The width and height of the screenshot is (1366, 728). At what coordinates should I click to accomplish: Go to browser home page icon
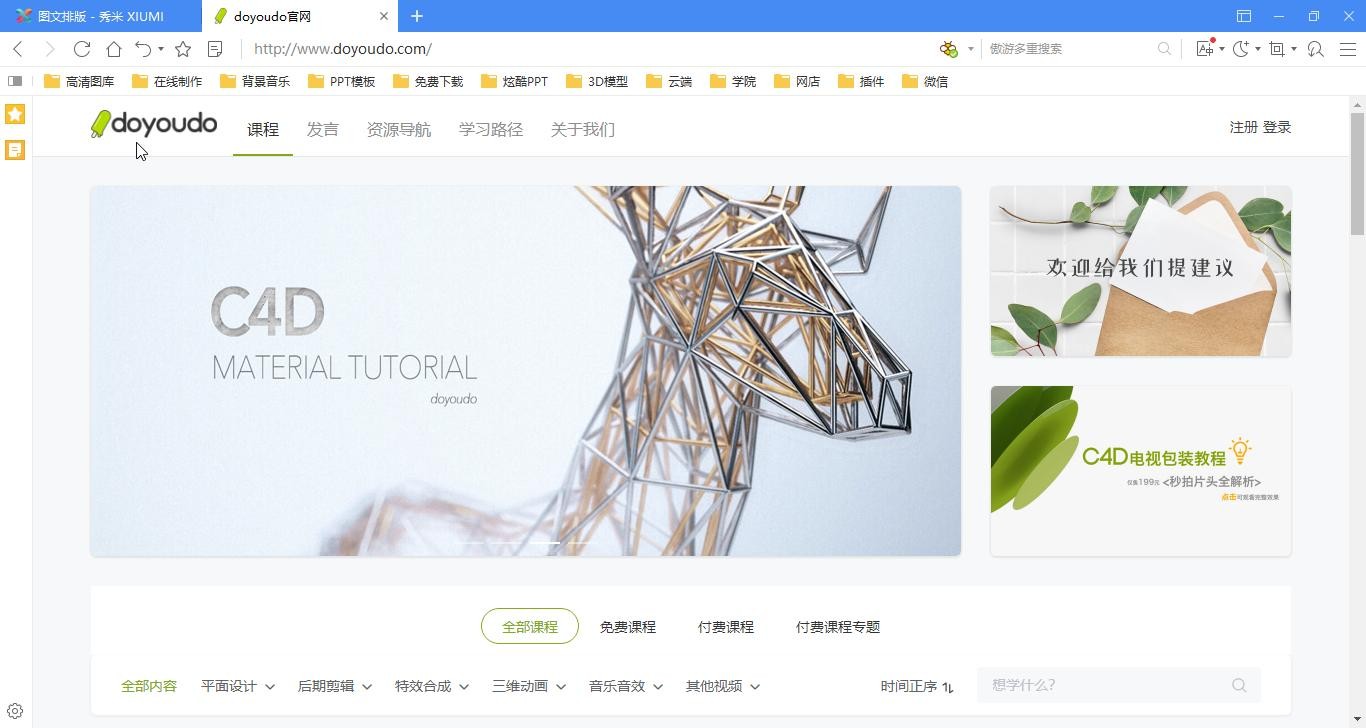114,49
